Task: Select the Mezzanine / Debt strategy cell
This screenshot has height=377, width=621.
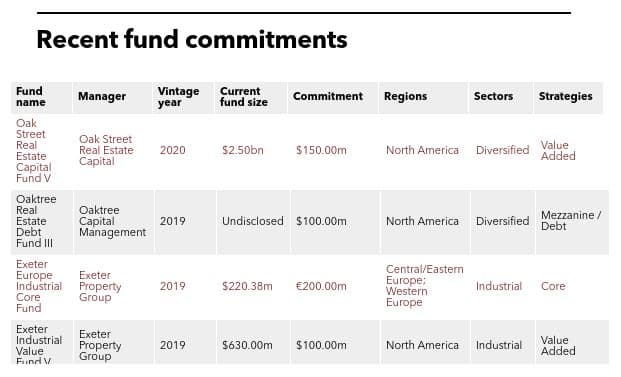Action: click(x=572, y=222)
